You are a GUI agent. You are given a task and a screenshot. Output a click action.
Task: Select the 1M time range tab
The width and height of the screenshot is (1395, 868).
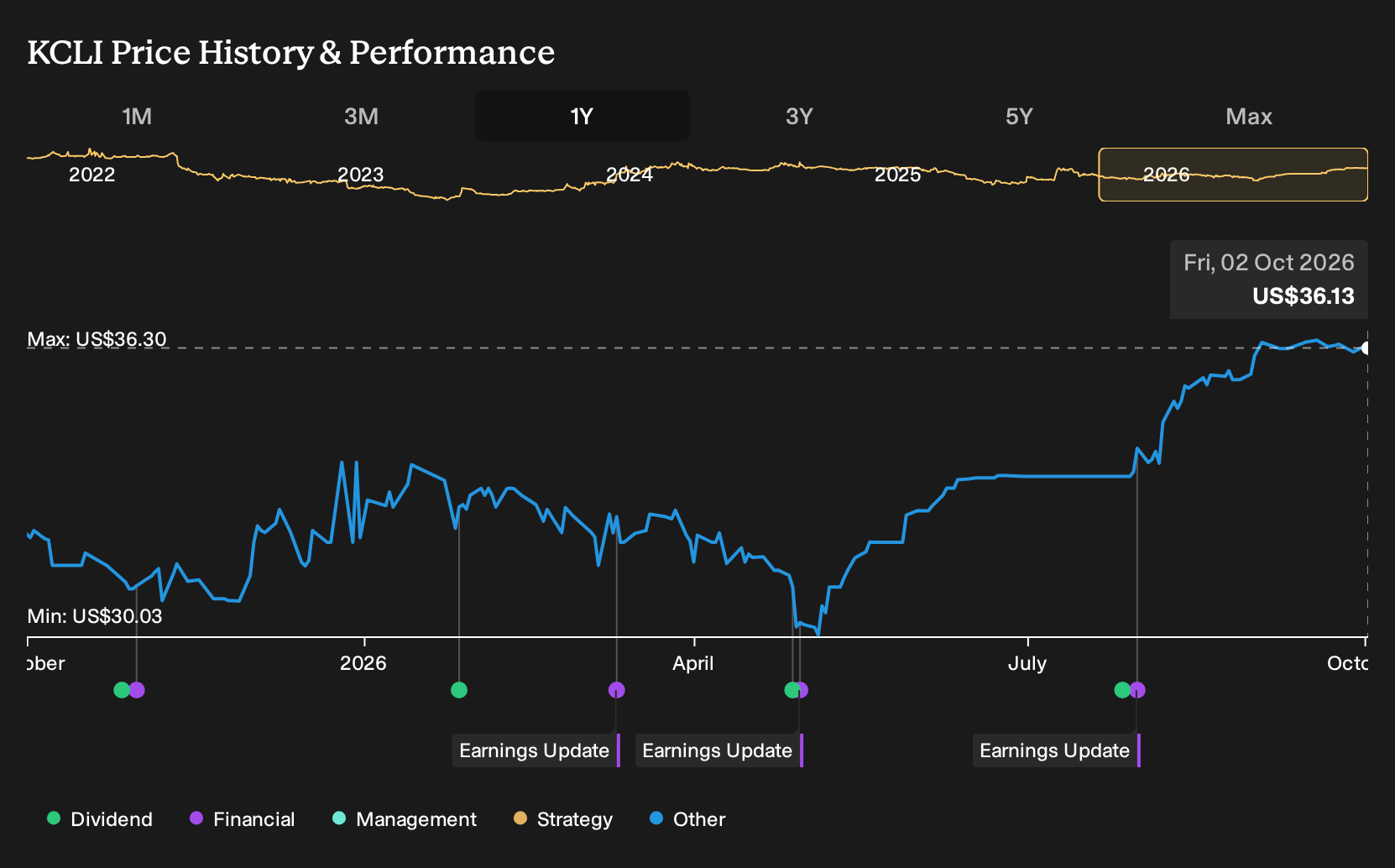point(137,116)
